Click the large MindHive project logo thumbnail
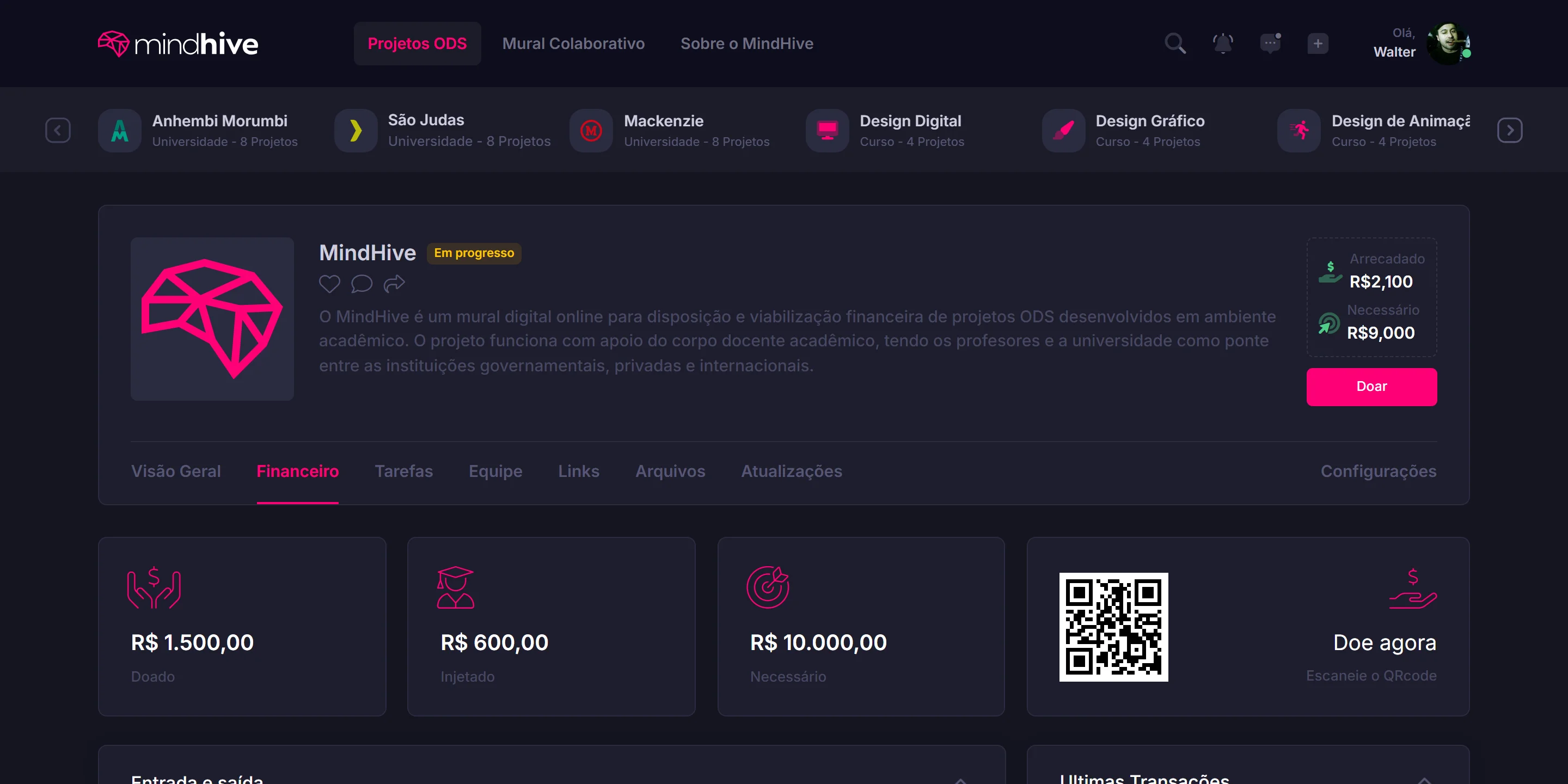 click(212, 319)
